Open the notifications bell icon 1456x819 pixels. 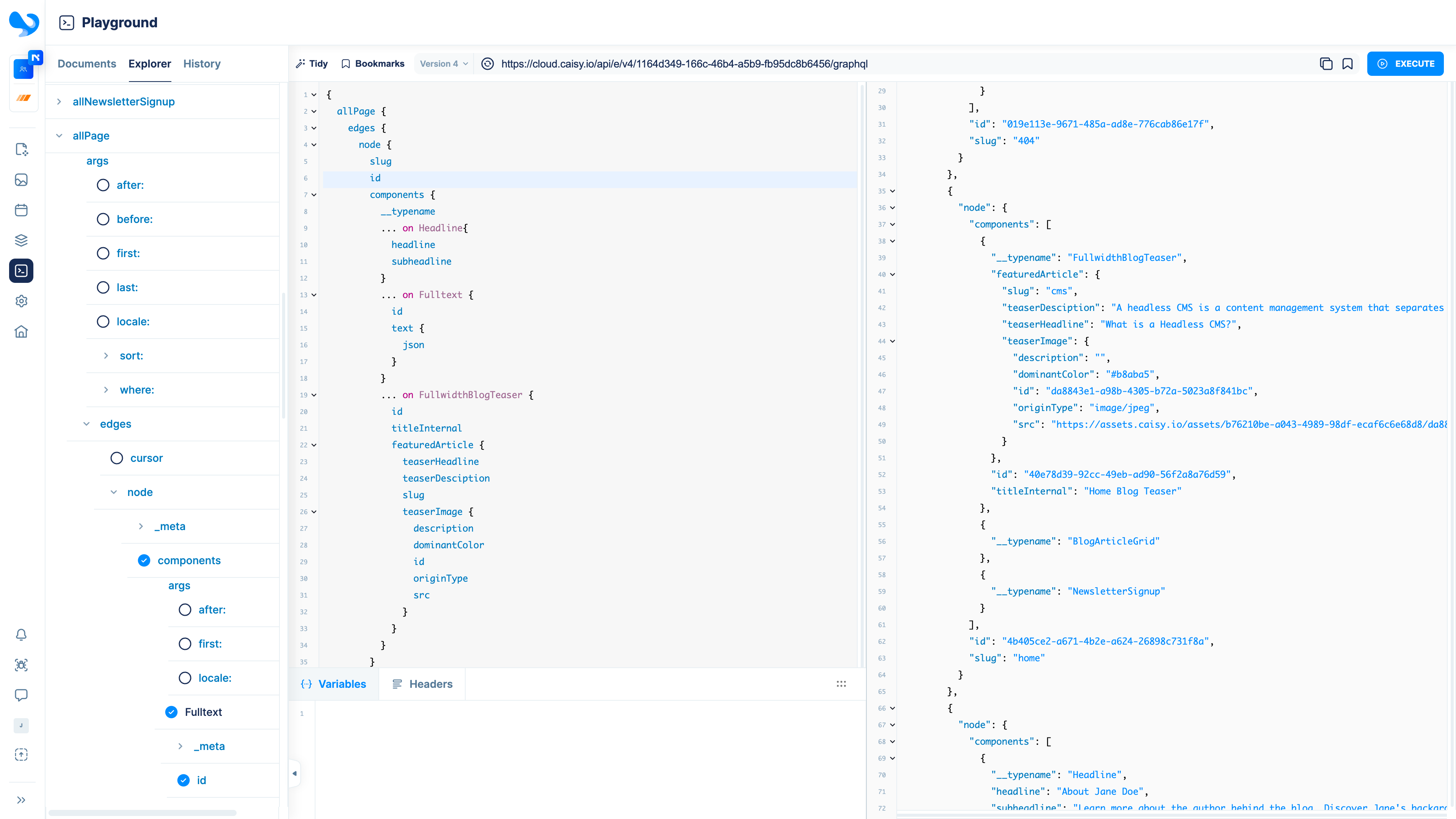pyautogui.click(x=22, y=635)
